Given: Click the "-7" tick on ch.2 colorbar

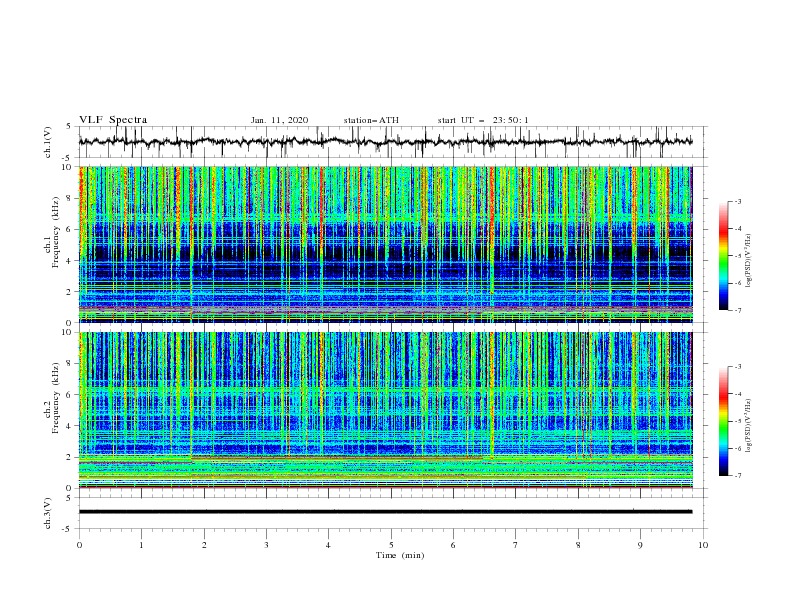Looking at the screenshot, I should [737, 476].
